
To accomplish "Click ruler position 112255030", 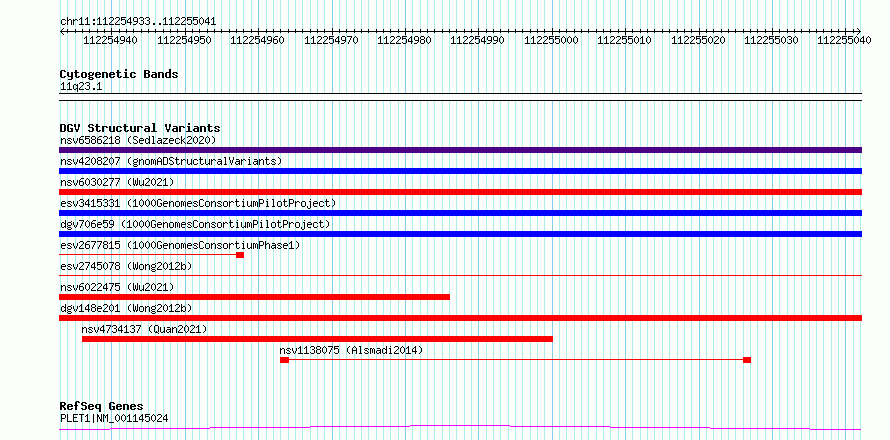I will 771,40.
